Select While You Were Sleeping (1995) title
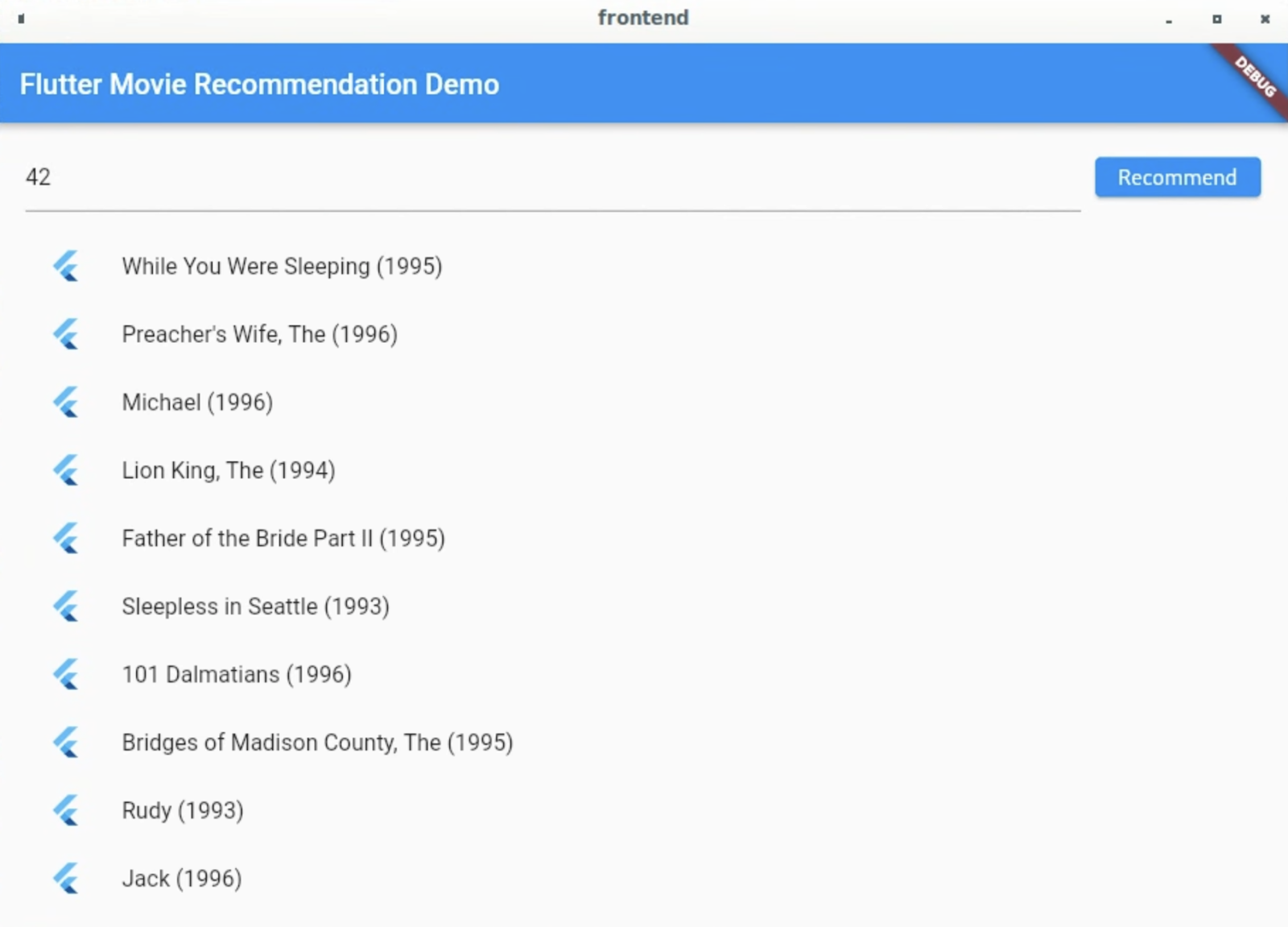Viewport: 1288px width, 927px height. 282,267
